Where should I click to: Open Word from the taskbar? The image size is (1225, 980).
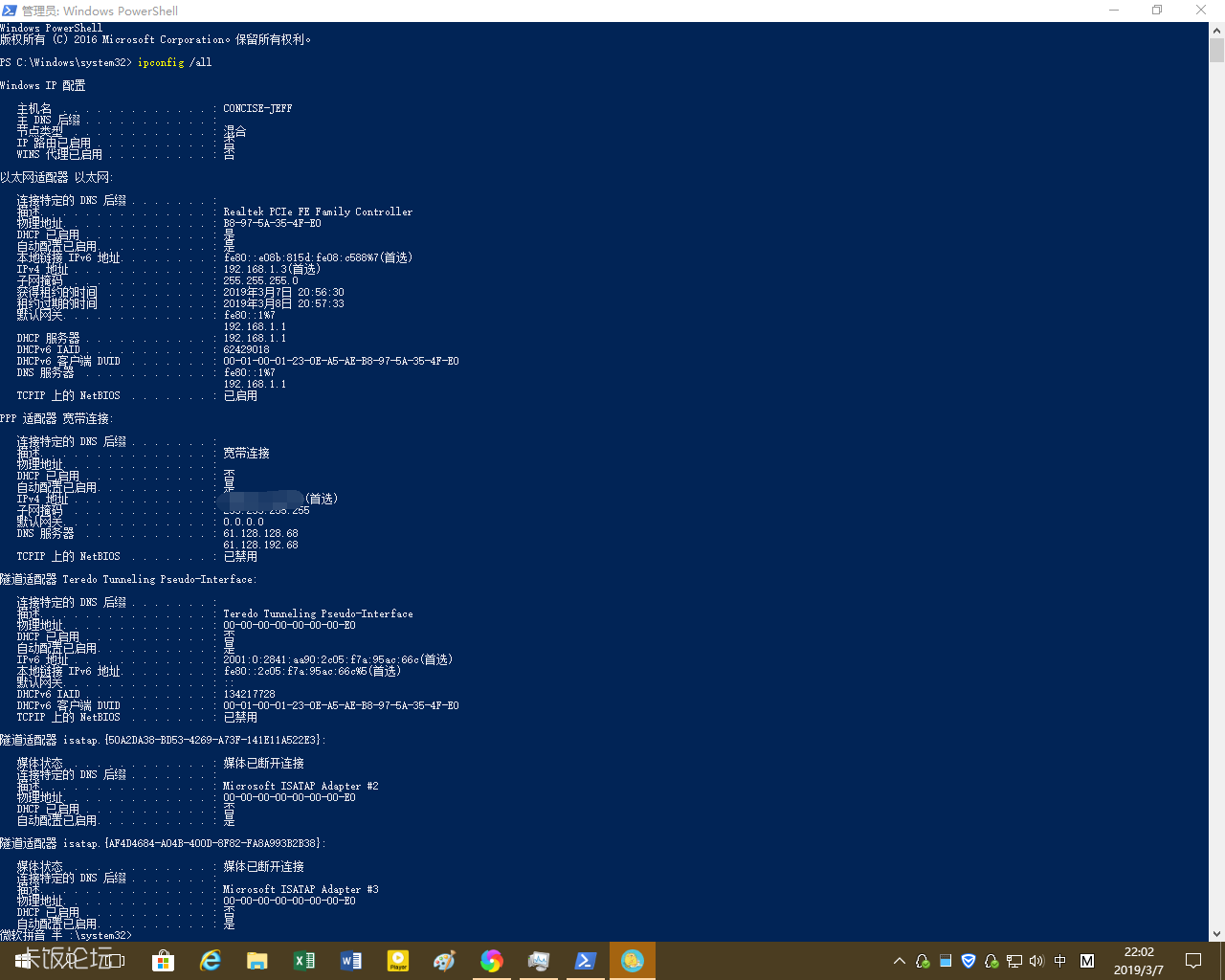click(351, 961)
